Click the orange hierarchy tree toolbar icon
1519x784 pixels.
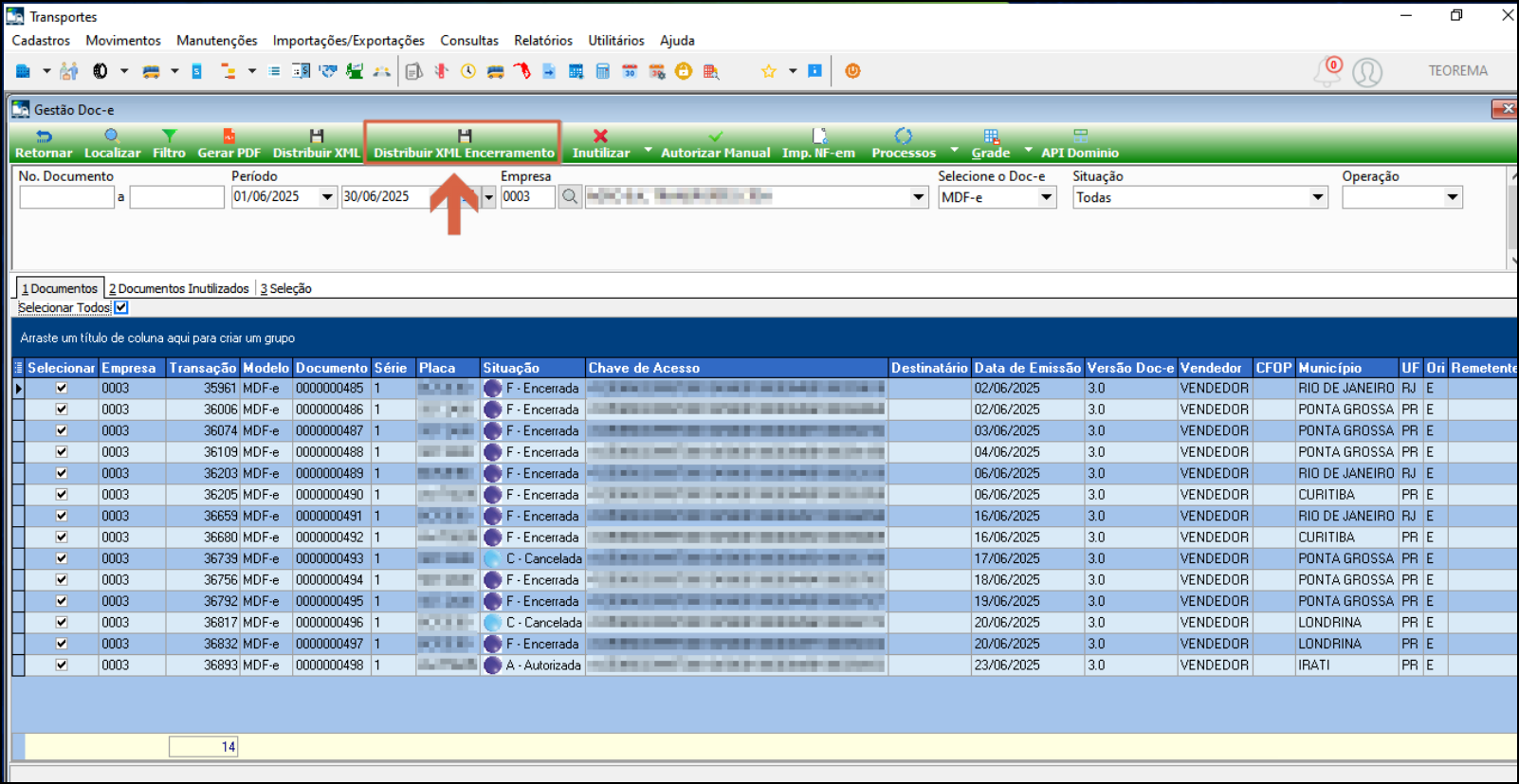click(x=228, y=71)
